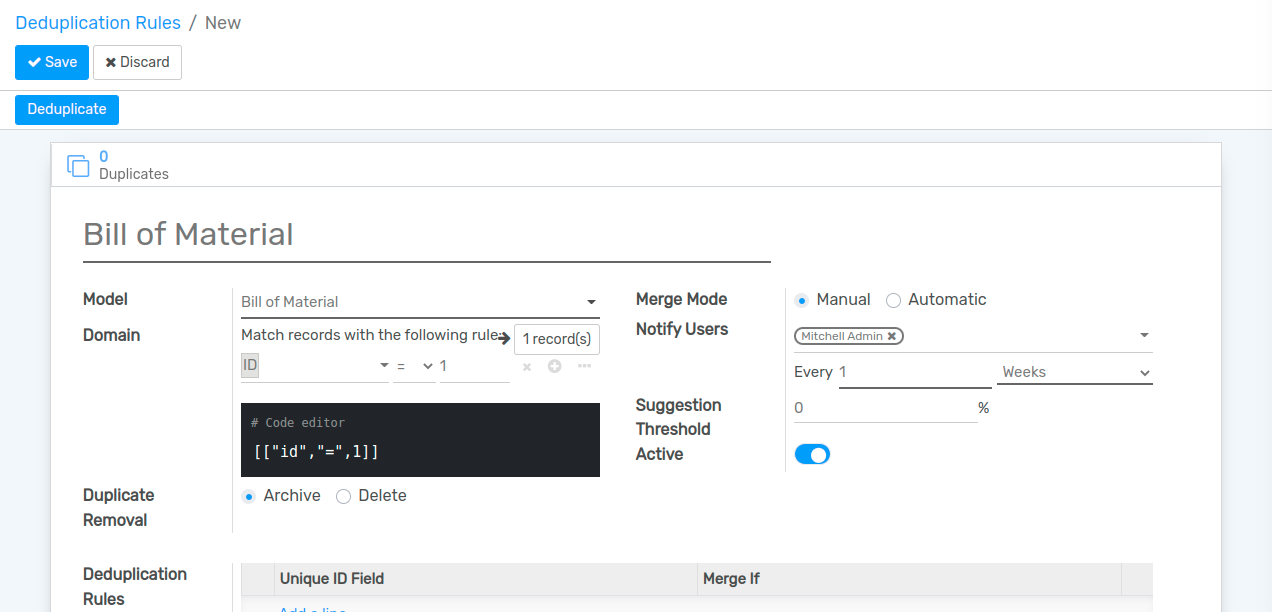Viewport: 1272px width, 612px height.
Task: Open the ID field selector dropdown
Action: click(x=384, y=367)
